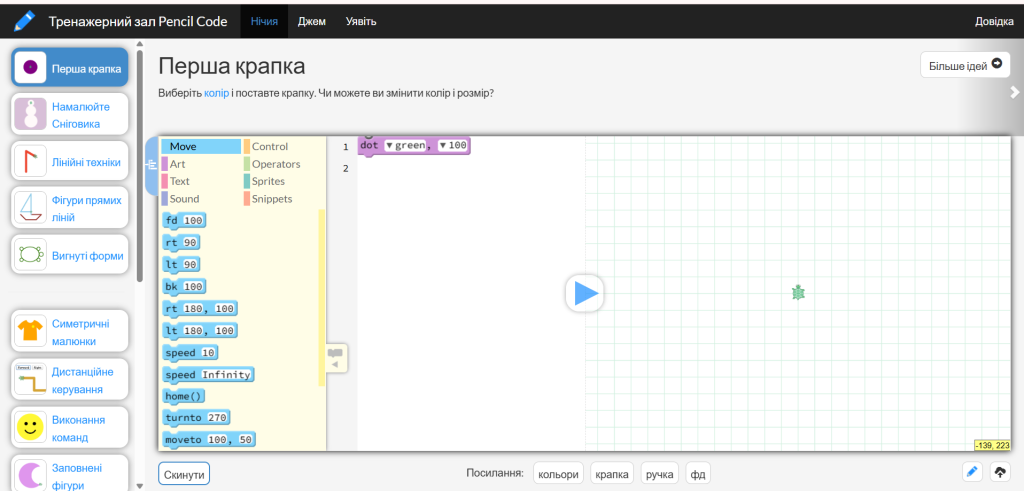Pick the fd 100 block
Screen dimensions: 1024x491
[185, 221]
